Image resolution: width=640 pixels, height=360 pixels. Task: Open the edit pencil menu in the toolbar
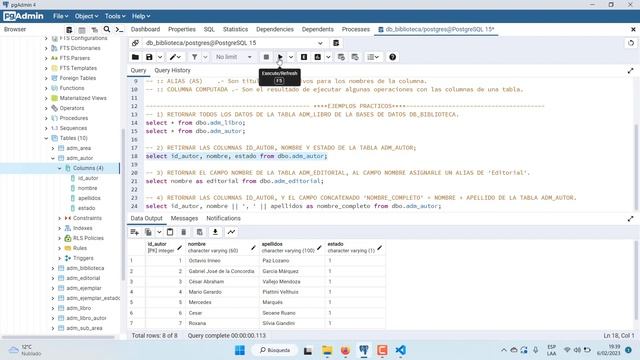tap(176, 57)
